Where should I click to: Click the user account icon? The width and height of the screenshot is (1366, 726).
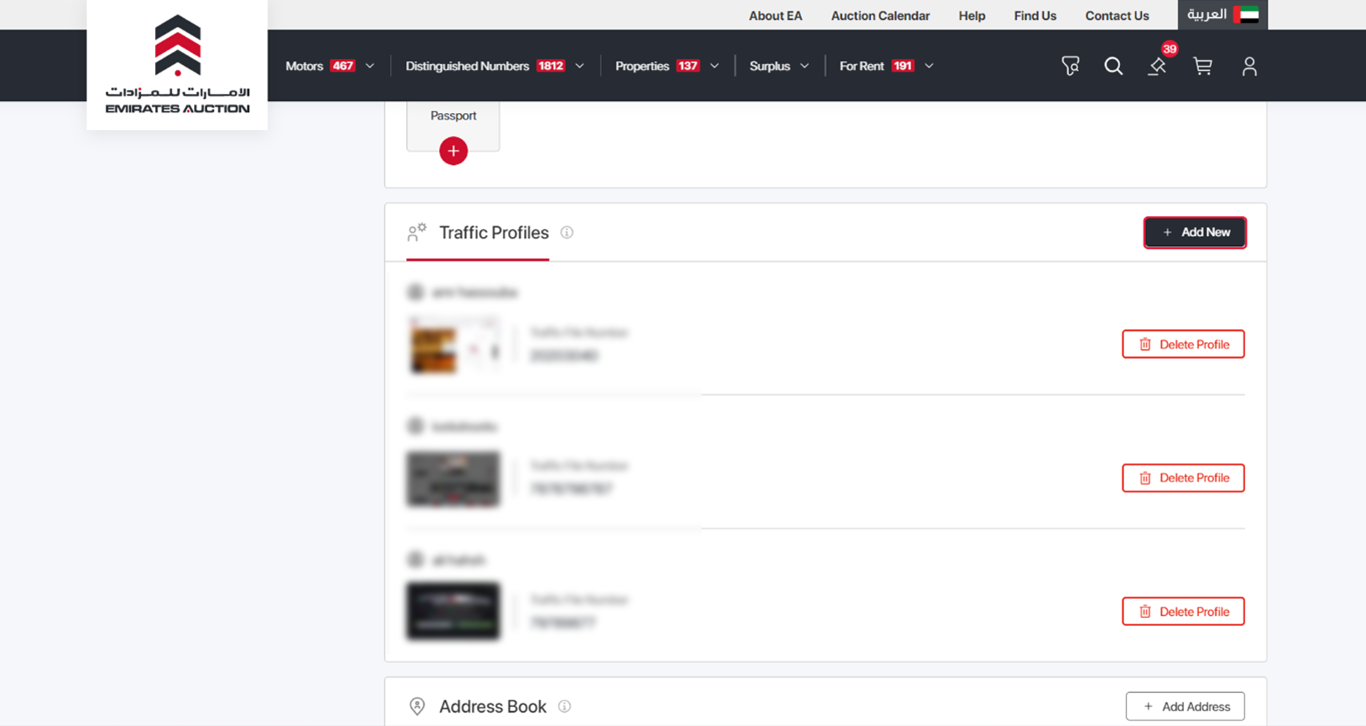(x=1249, y=66)
